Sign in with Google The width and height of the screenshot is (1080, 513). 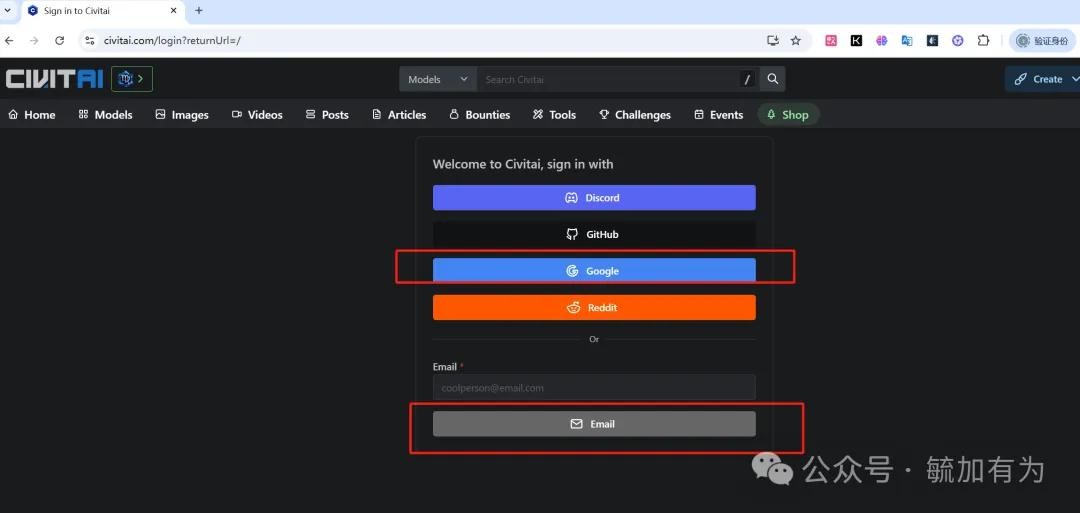594,271
